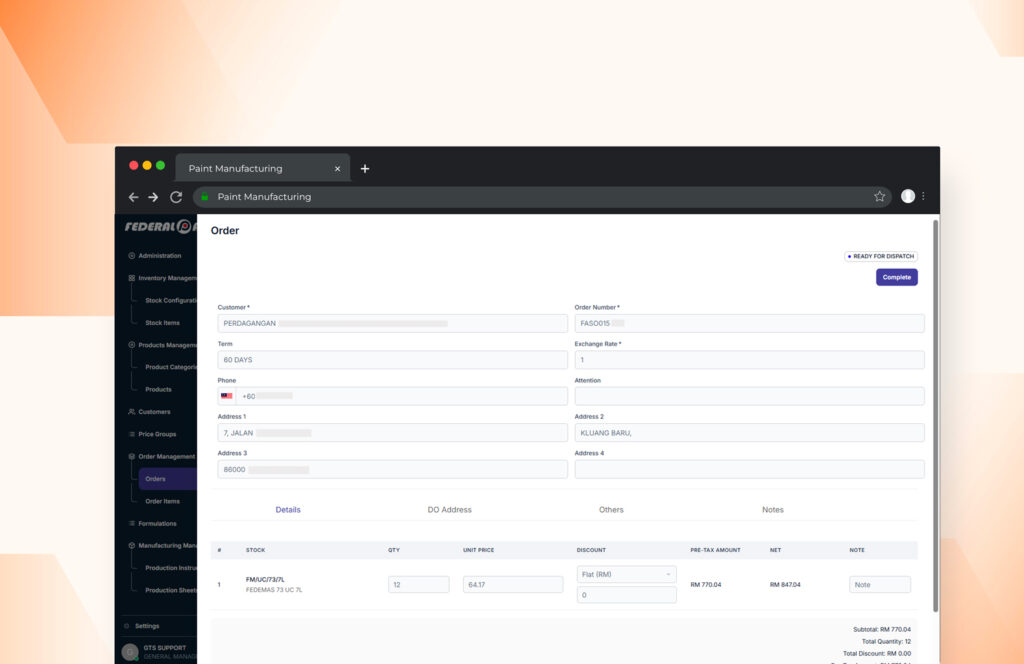Screen dimensions: 1024x664
Task: Open the Notes tab
Action: click(773, 510)
